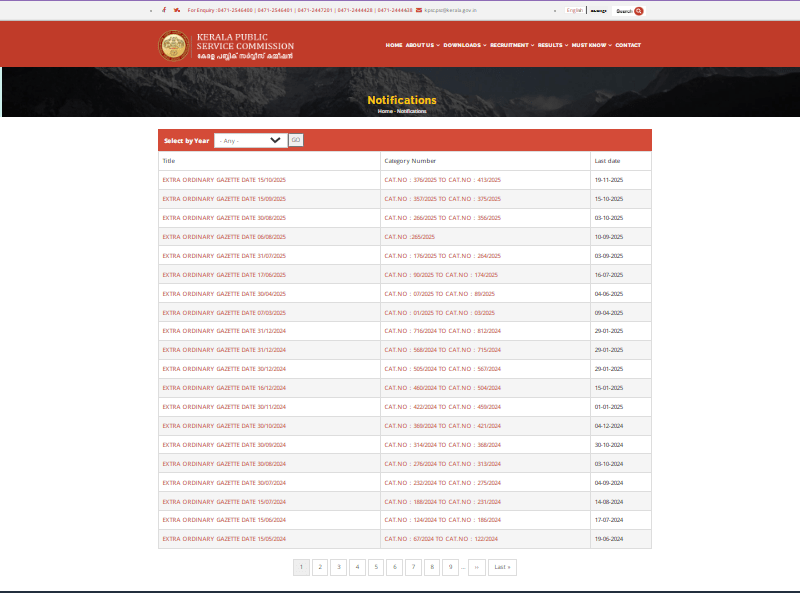Screen dimensions: 800x593
Task: Click the Home breadcrumb under Notifications heading
Action: 384,111
